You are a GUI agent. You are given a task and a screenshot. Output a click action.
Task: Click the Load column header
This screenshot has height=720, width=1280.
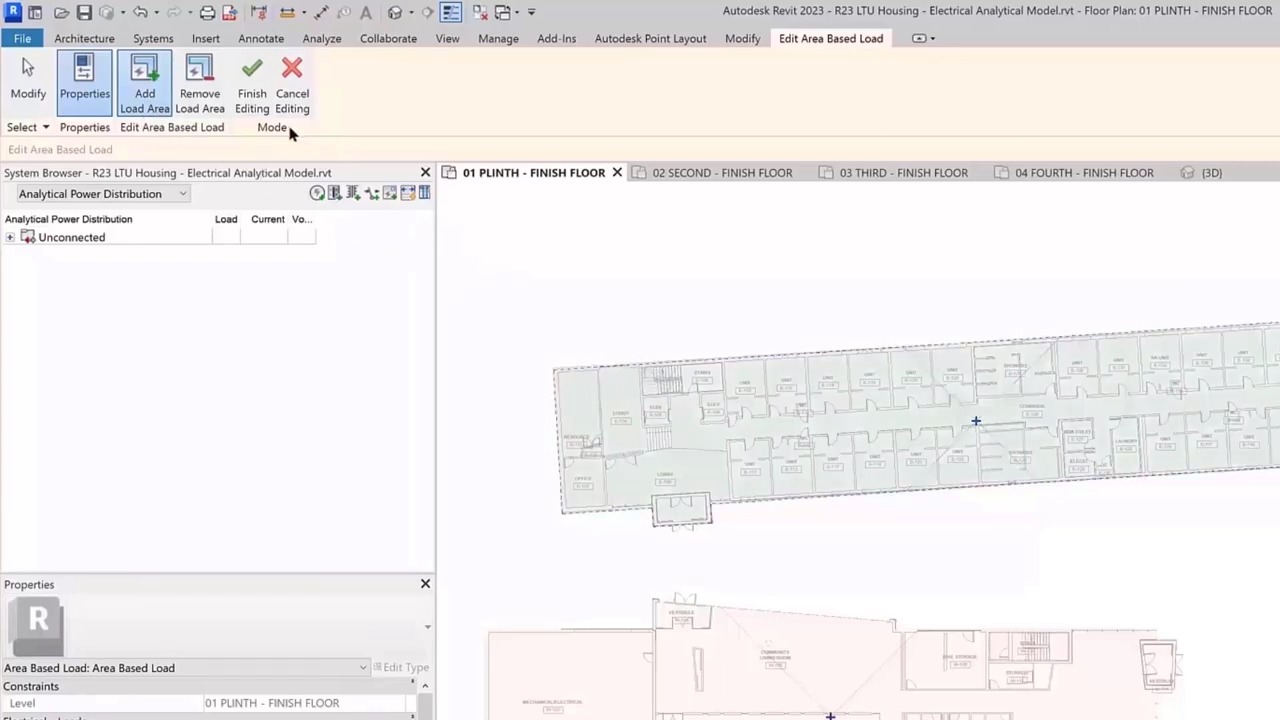tap(225, 219)
